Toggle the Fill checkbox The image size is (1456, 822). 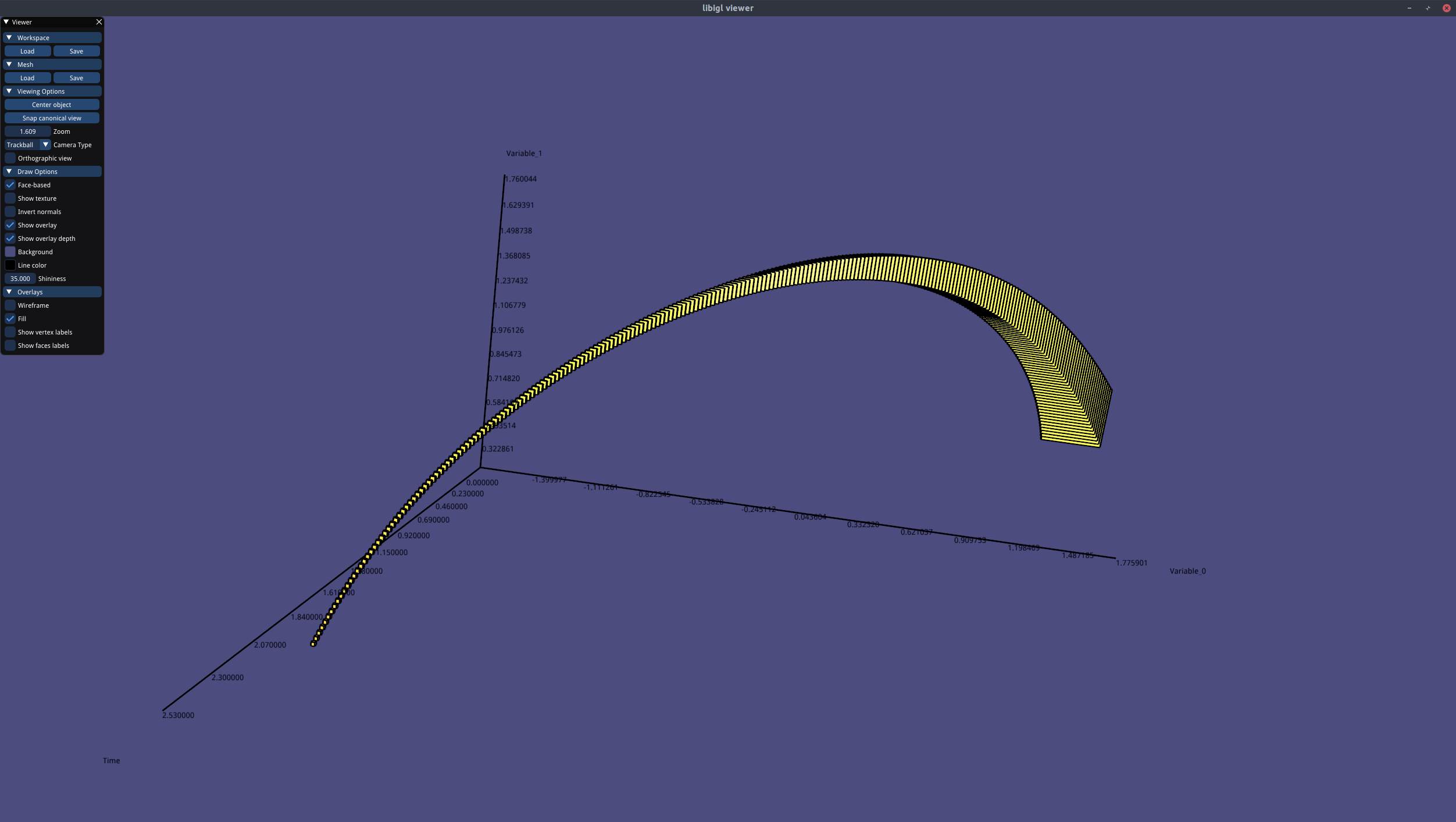pyautogui.click(x=10, y=319)
